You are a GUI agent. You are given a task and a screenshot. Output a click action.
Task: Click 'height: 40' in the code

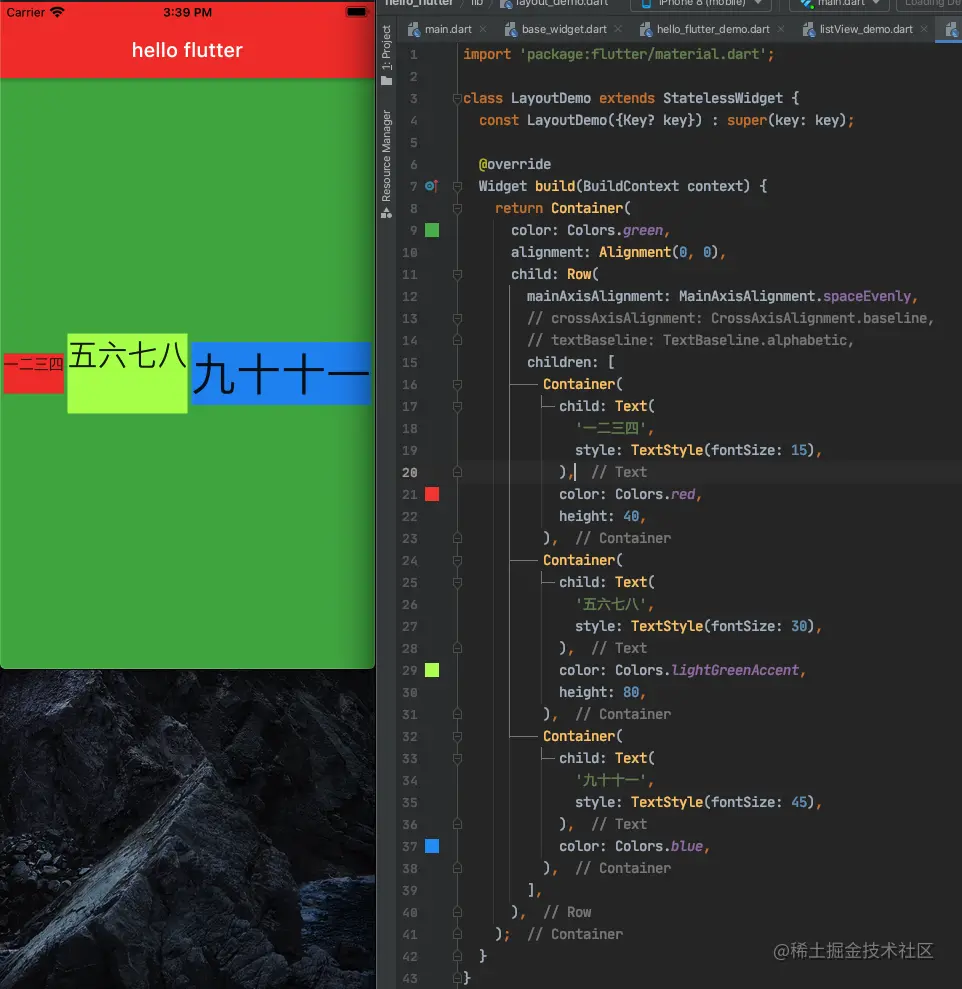click(599, 516)
